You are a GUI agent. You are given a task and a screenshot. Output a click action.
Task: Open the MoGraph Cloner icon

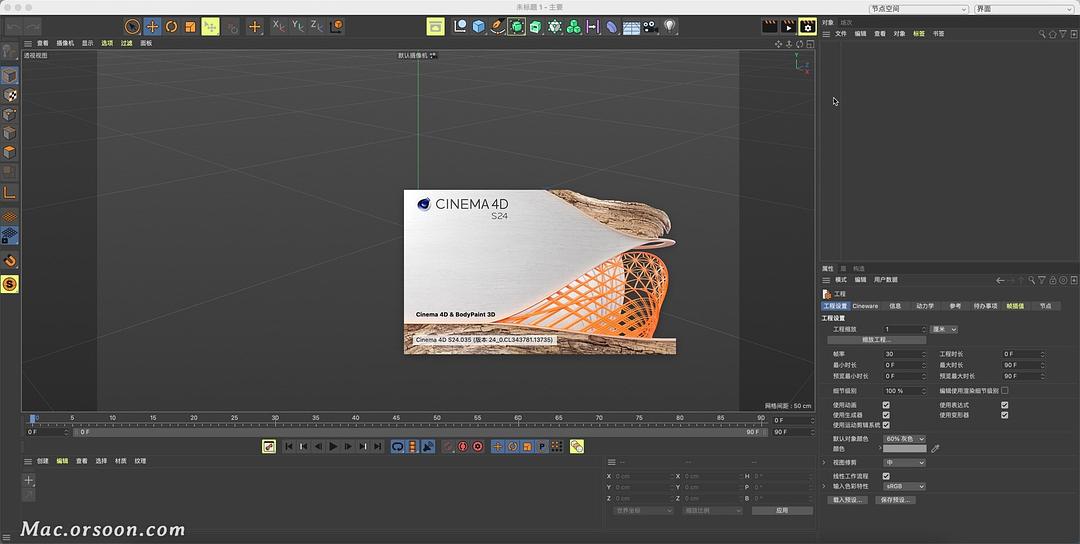click(x=574, y=27)
